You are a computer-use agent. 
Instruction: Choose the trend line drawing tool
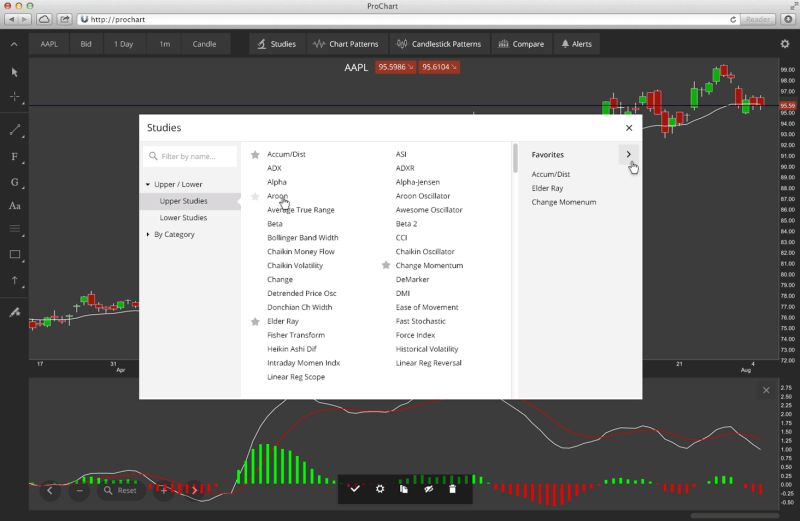click(x=14, y=130)
